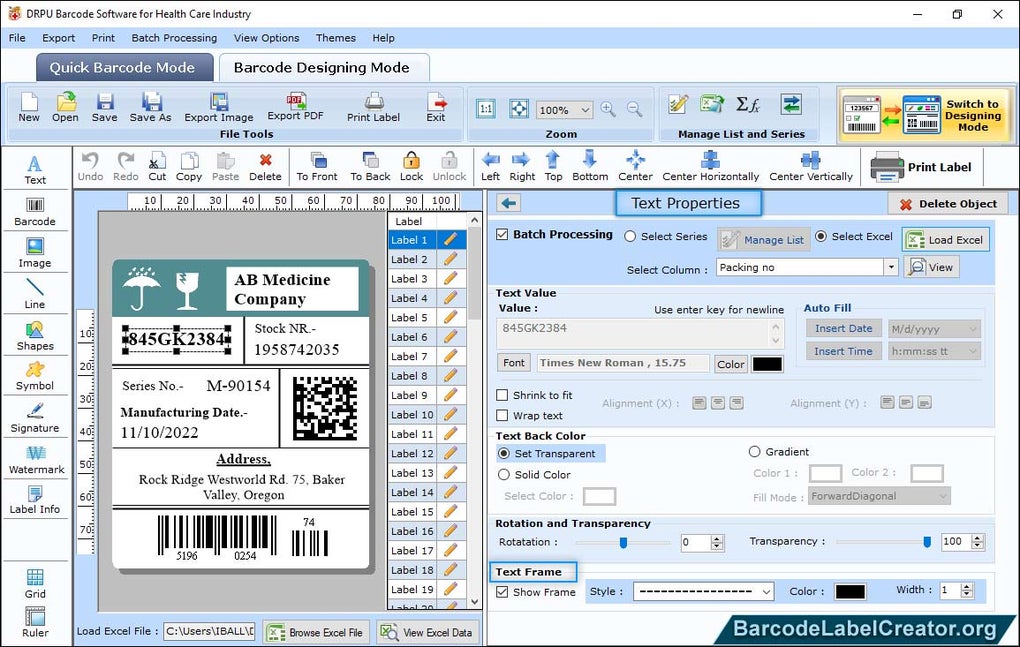Send object To Back
1020x647 pixels.
[x=370, y=166]
